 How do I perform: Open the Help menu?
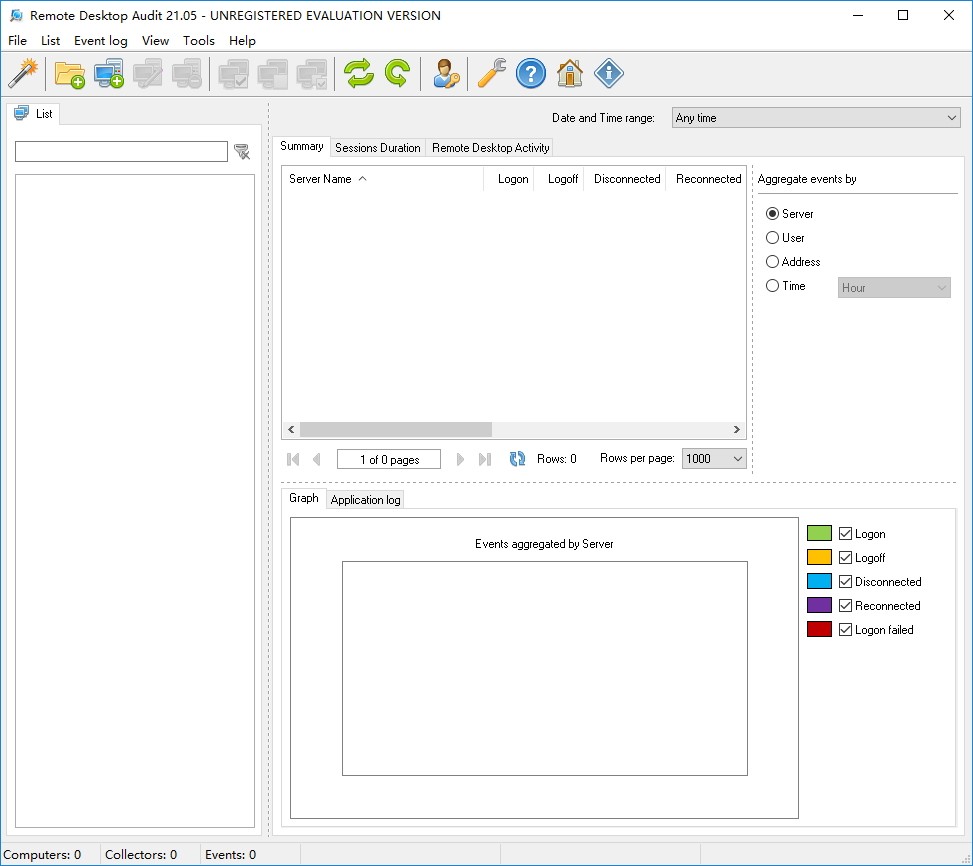pyautogui.click(x=242, y=40)
